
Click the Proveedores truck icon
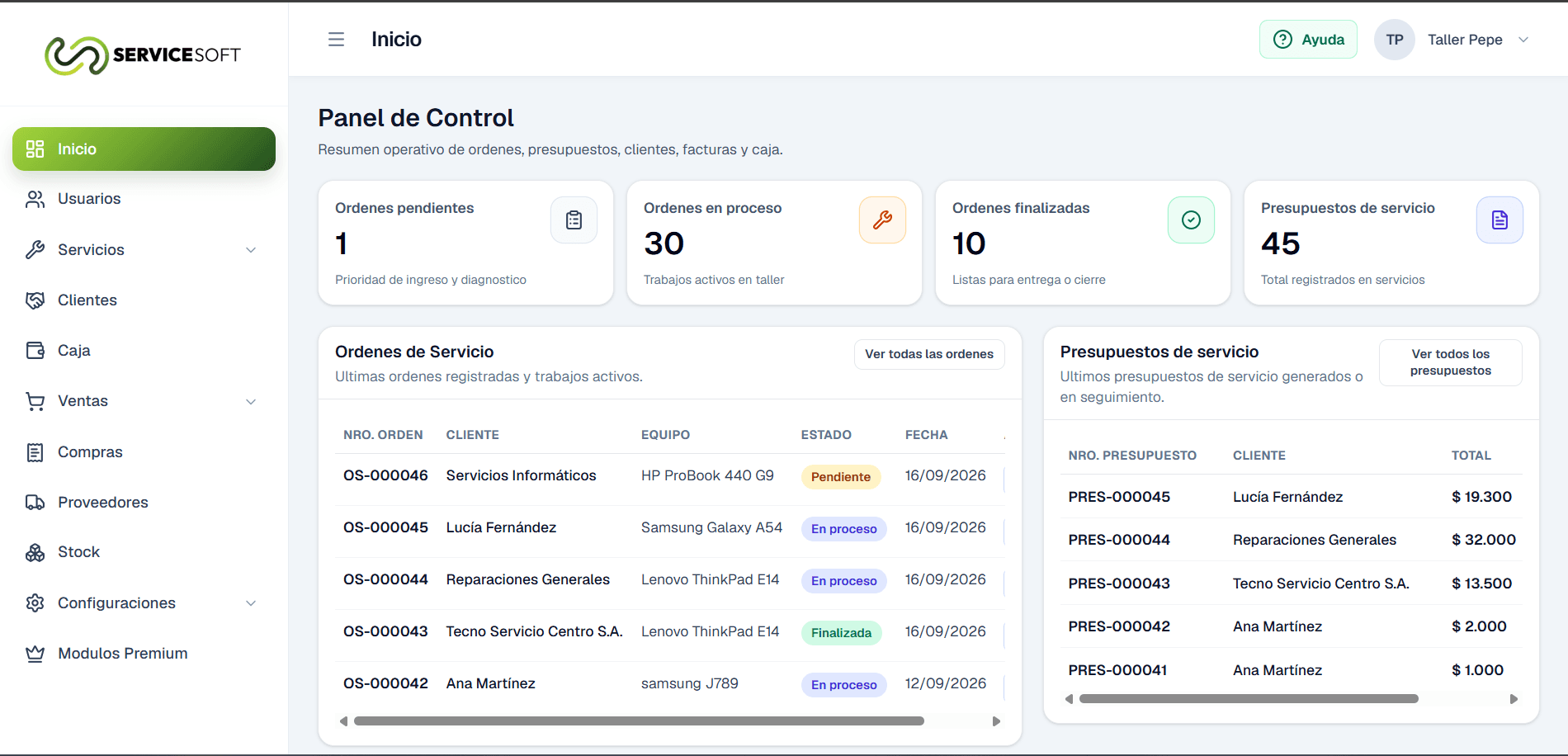click(35, 503)
